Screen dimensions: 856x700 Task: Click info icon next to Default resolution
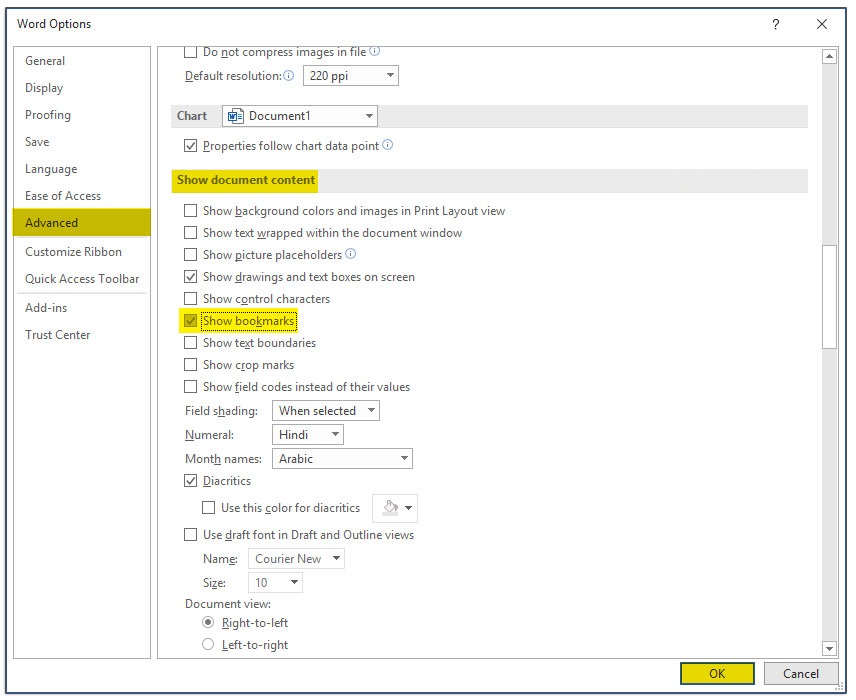[289, 76]
